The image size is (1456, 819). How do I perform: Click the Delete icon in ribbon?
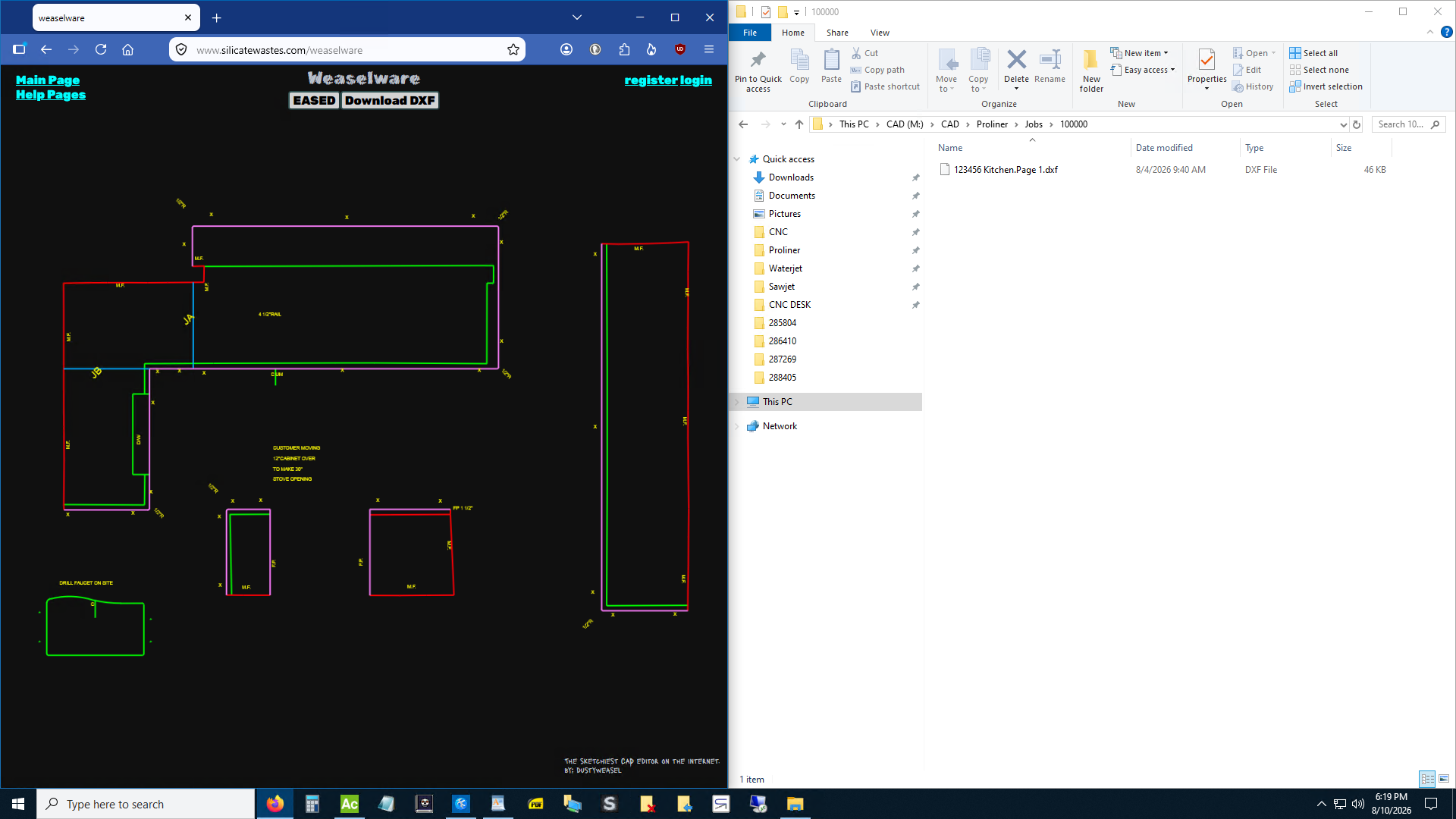(1016, 60)
